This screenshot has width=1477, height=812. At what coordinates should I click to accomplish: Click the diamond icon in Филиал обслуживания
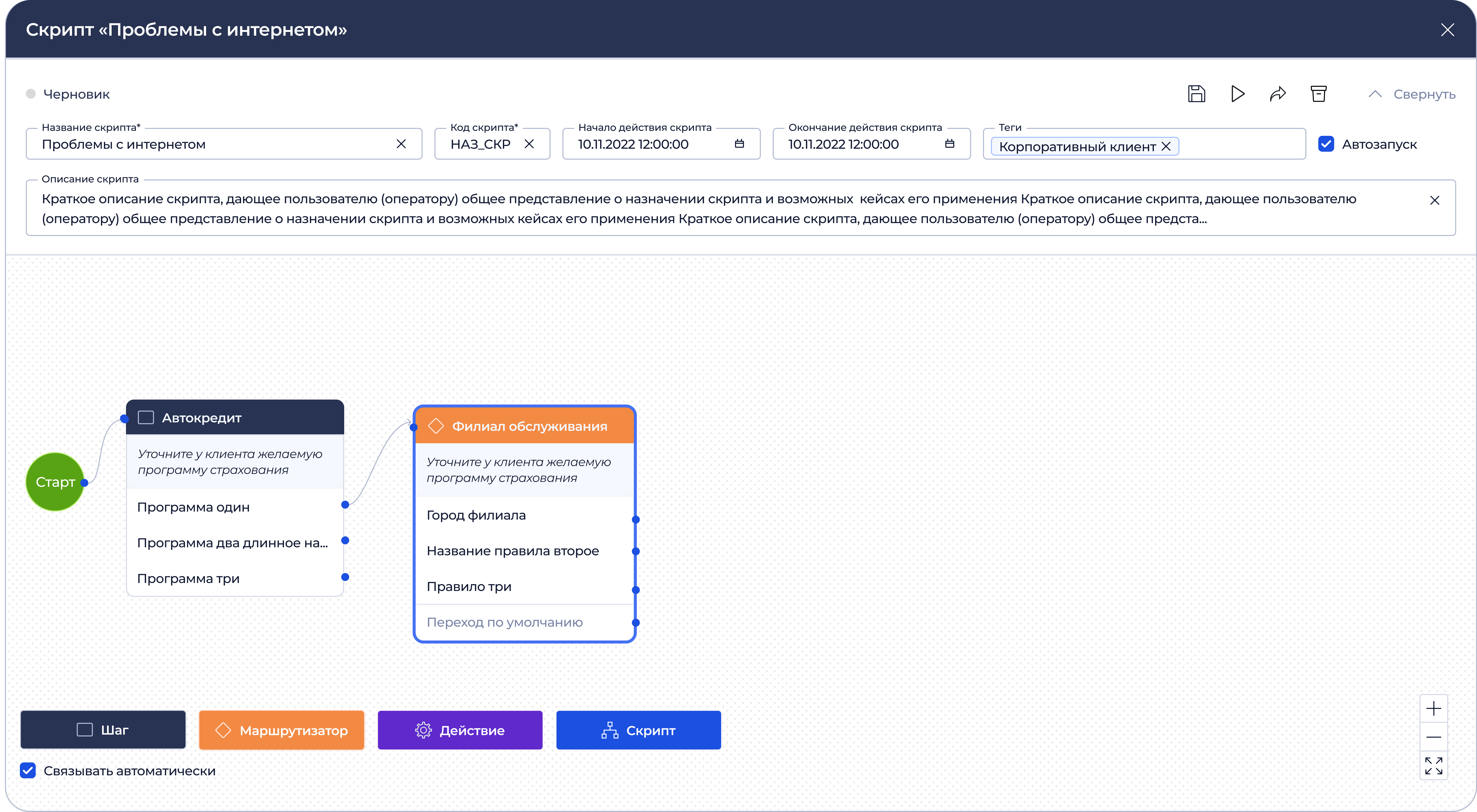[x=436, y=426]
